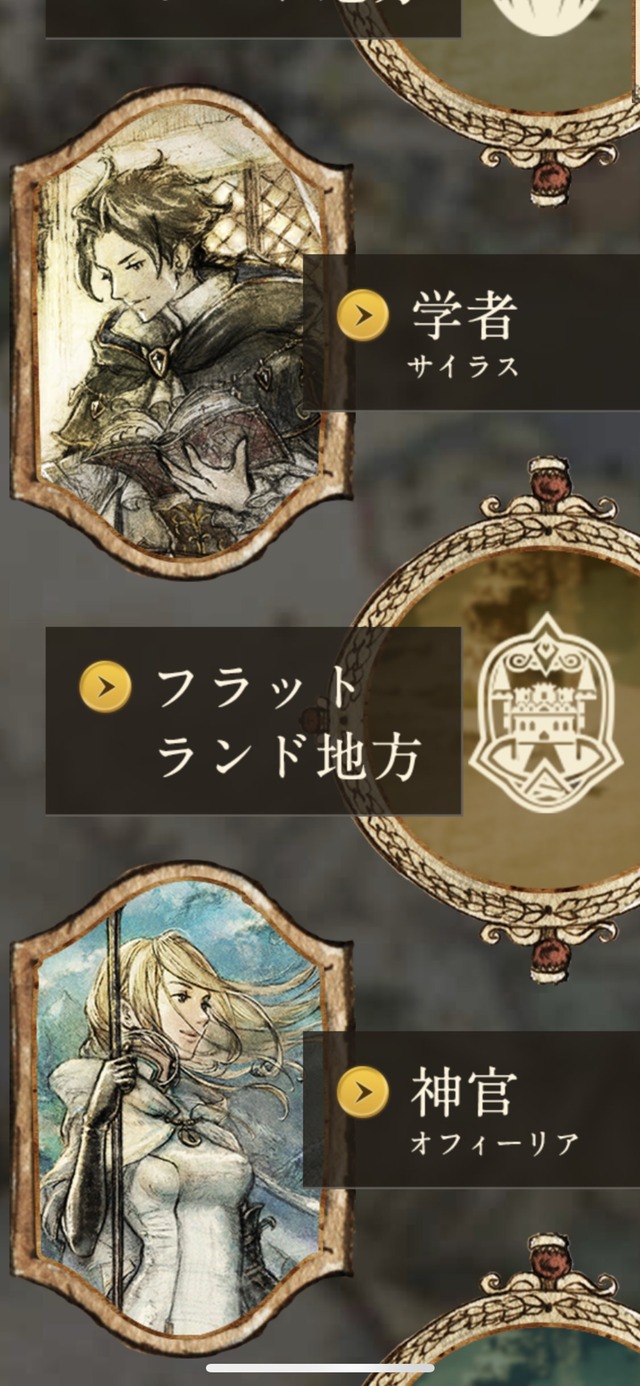Select the gold arrow beside 神官
Viewport: 640px width, 1386px height.
pos(362,1091)
